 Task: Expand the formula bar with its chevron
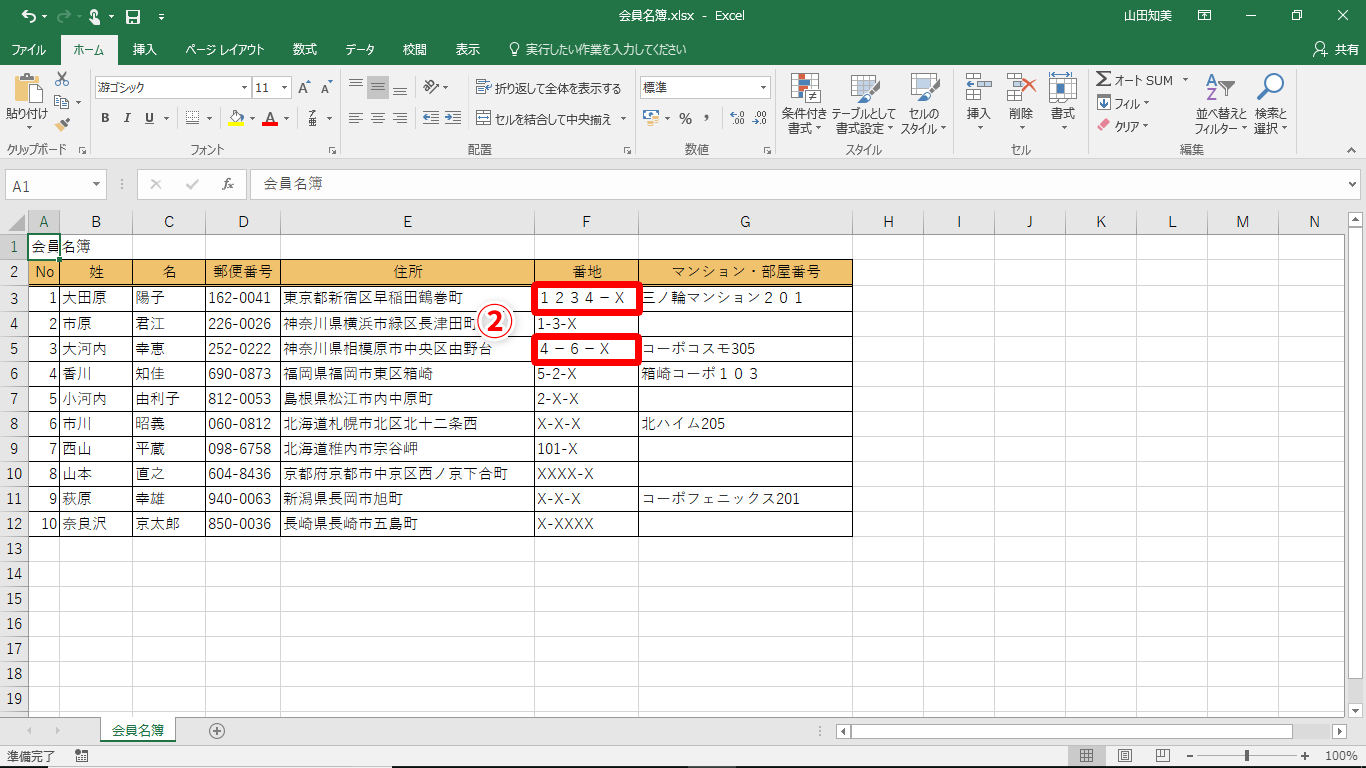[1353, 184]
